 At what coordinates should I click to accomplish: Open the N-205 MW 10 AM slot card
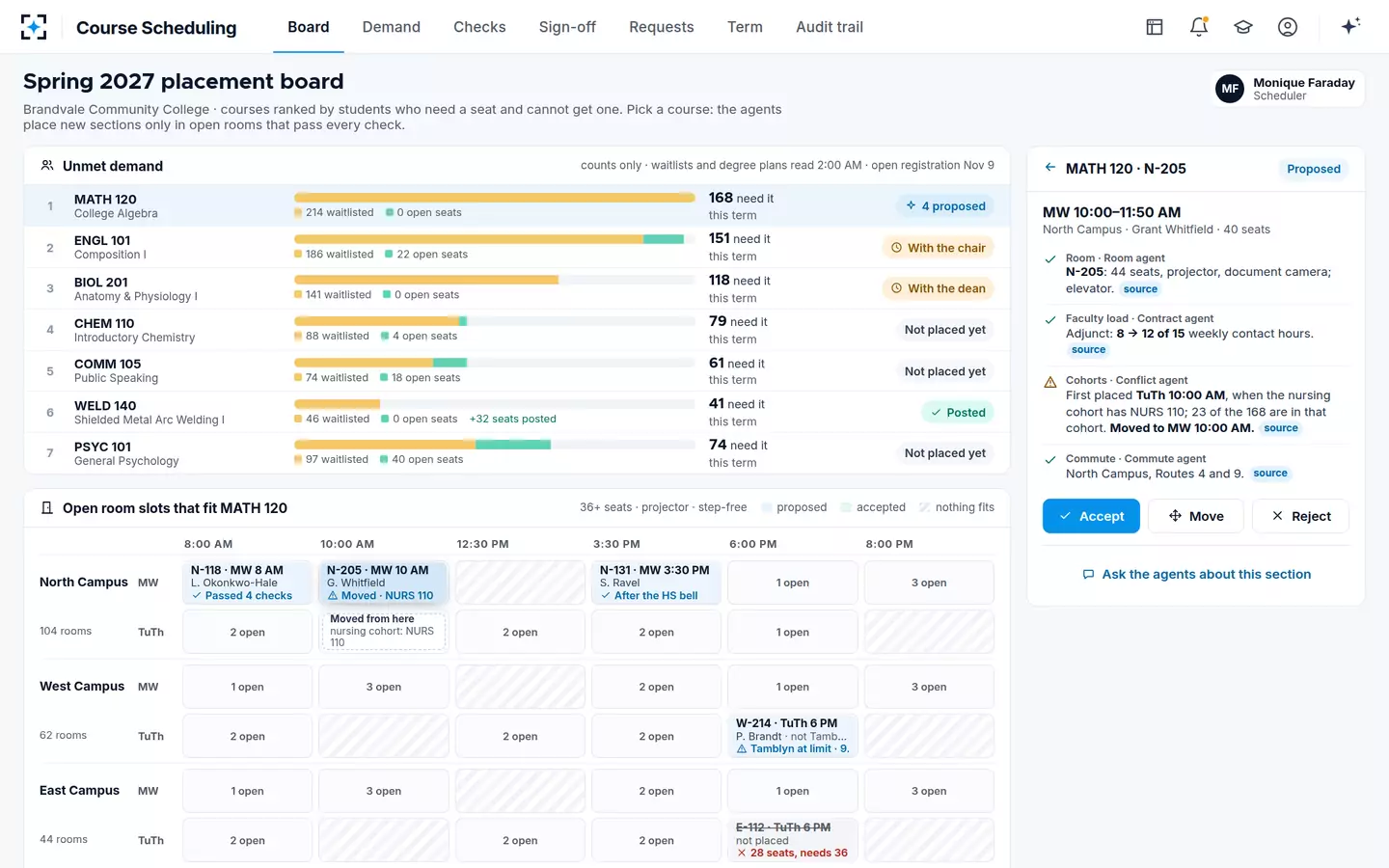[x=383, y=583]
